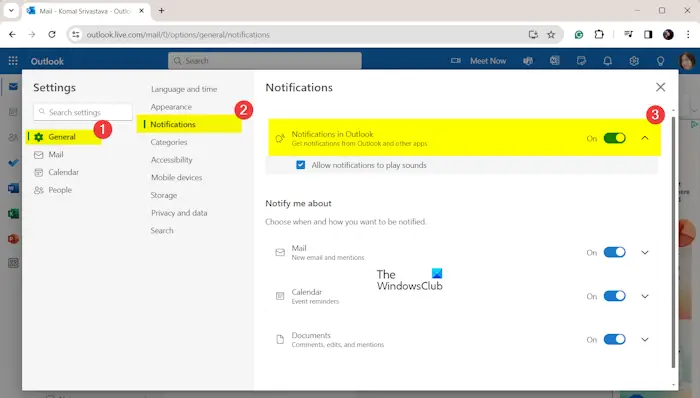Expand the Documents notification options
The height and width of the screenshot is (398, 700).
tap(645, 340)
